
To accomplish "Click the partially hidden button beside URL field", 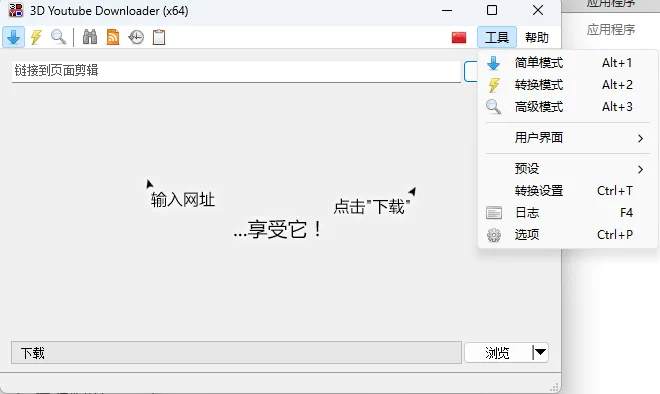I will coord(471,71).
